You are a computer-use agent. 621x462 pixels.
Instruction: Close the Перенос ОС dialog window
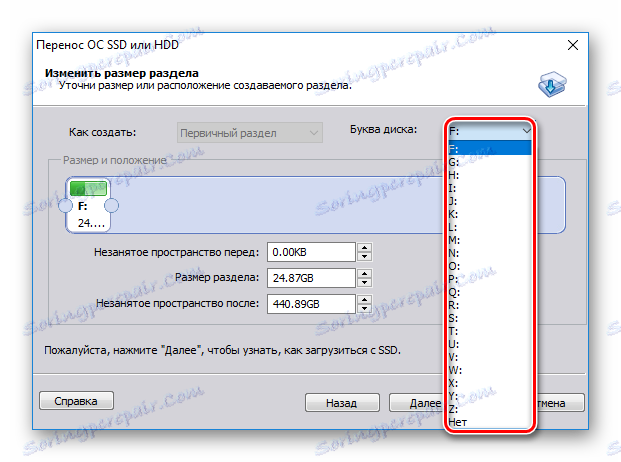tap(573, 45)
